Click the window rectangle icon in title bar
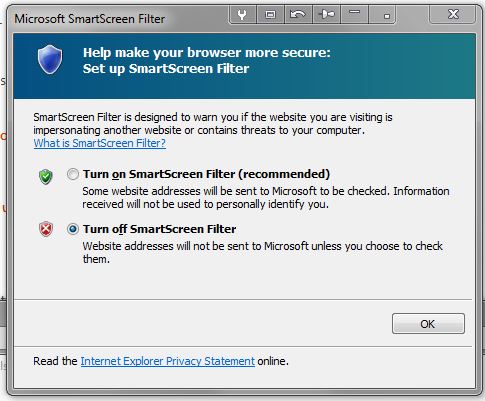 tap(270, 15)
